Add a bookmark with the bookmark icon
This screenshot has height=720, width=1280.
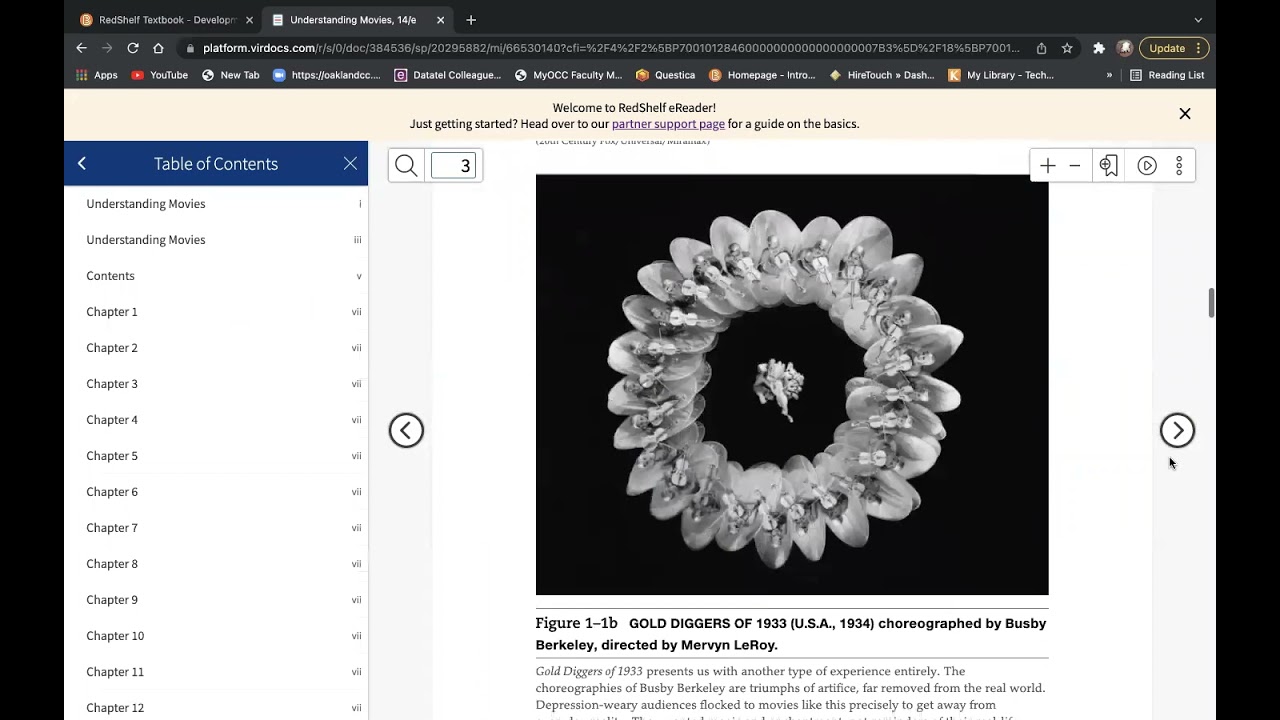[x=1108, y=166]
